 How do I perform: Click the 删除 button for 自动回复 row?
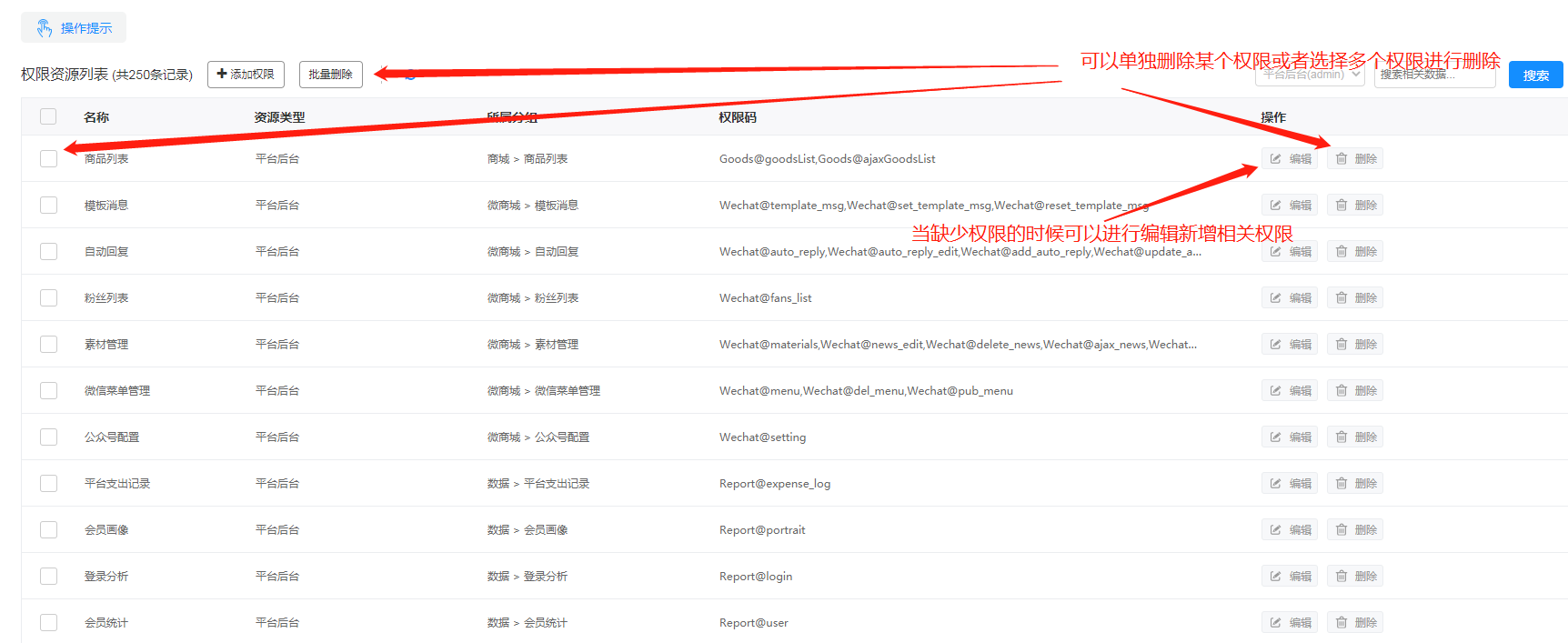coord(1355,252)
